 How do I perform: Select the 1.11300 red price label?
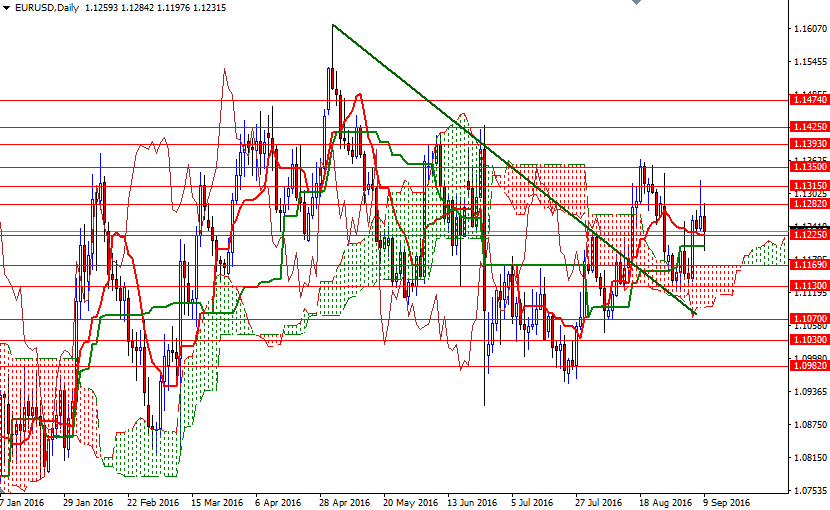[x=808, y=286]
